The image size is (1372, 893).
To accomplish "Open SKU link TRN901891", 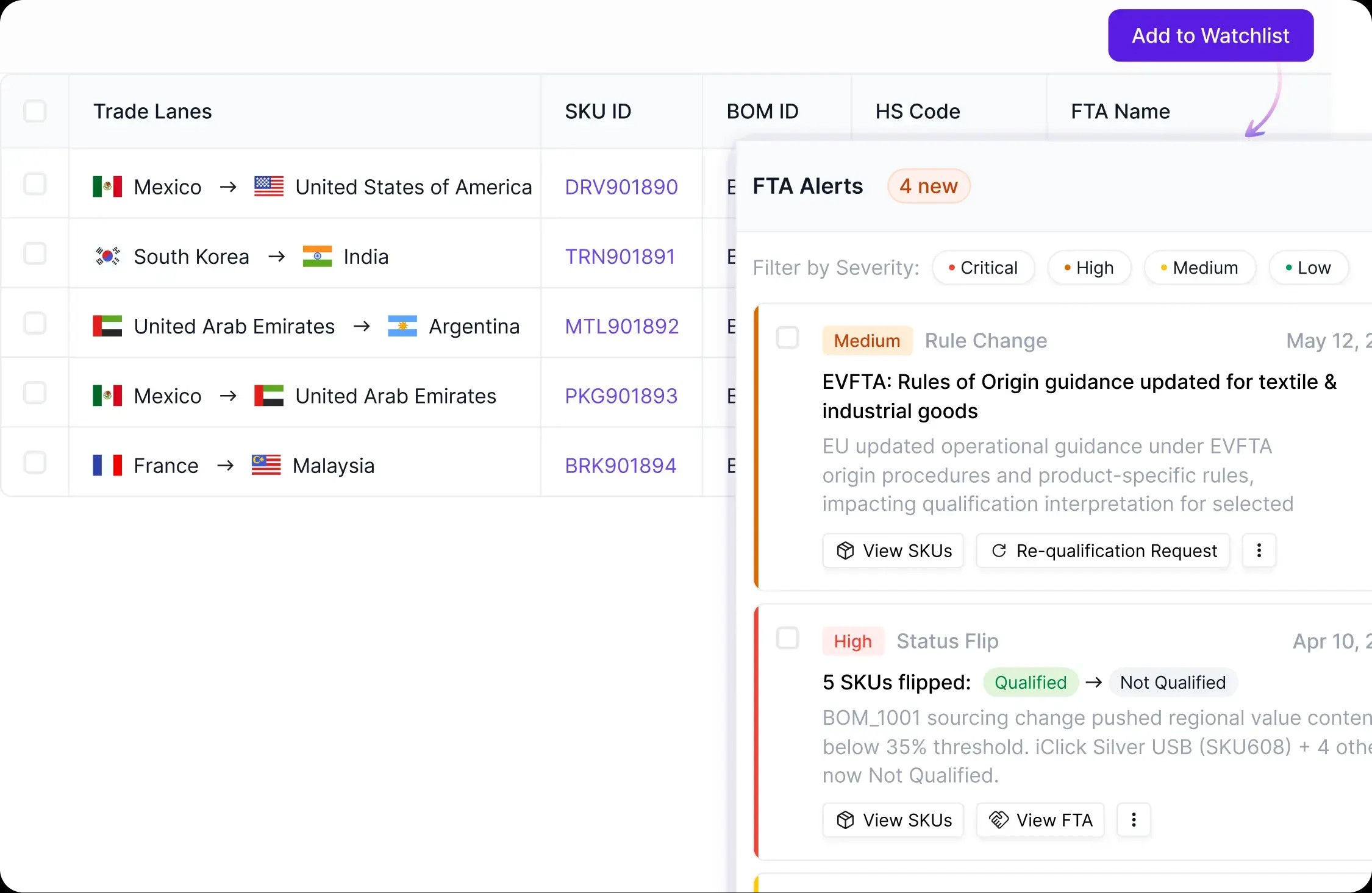I will pyautogui.click(x=620, y=257).
